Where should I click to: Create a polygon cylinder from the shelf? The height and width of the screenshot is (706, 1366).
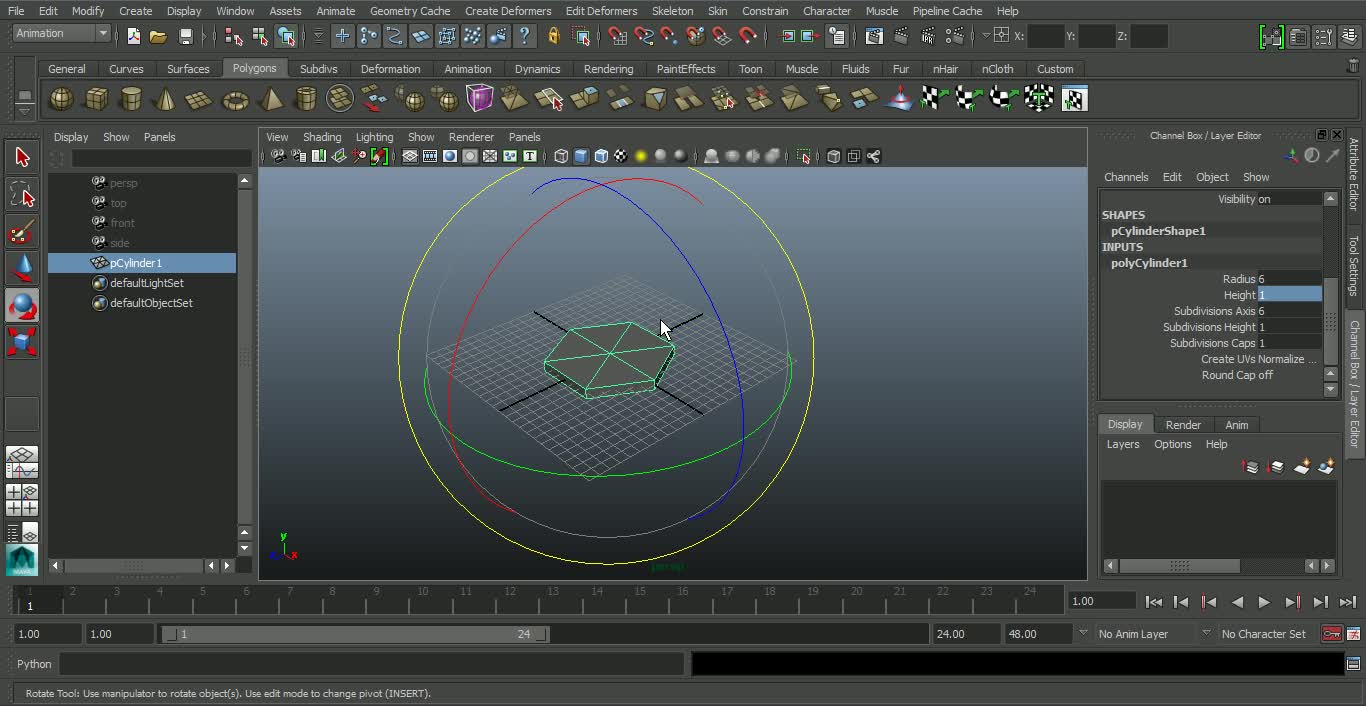pos(131,99)
